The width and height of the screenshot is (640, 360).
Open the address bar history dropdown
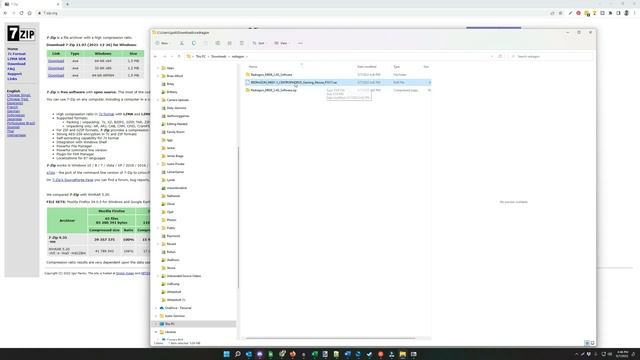point(492,56)
